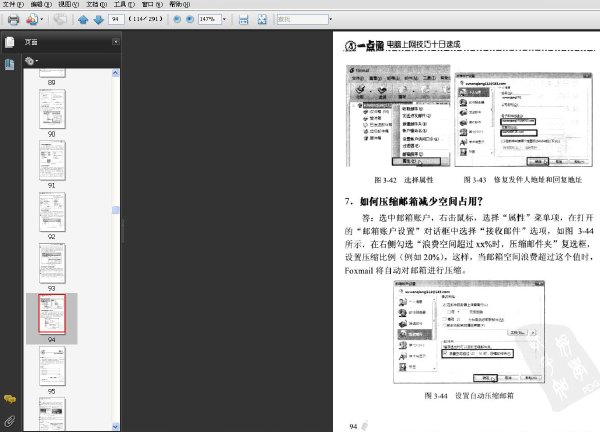Open the search field dropdown arrow
The height and width of the screenshot is (432, 600).
(331, 19)
